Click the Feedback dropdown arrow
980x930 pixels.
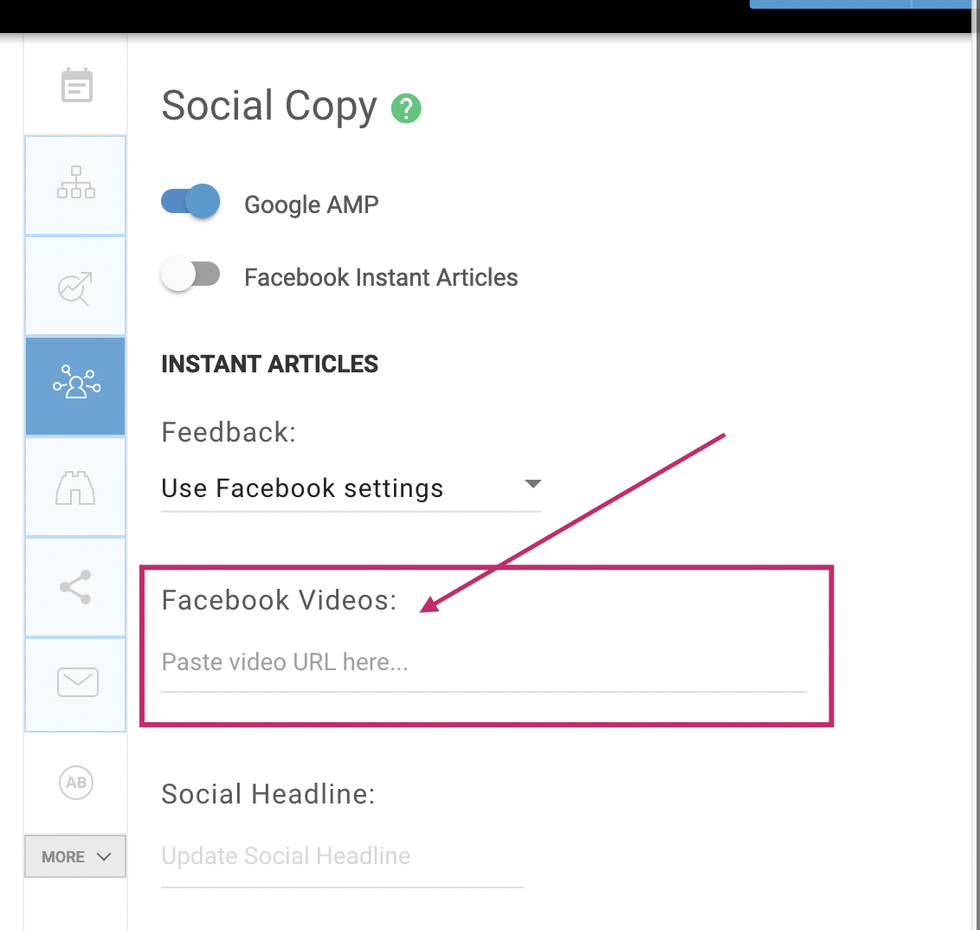point(533,485)
